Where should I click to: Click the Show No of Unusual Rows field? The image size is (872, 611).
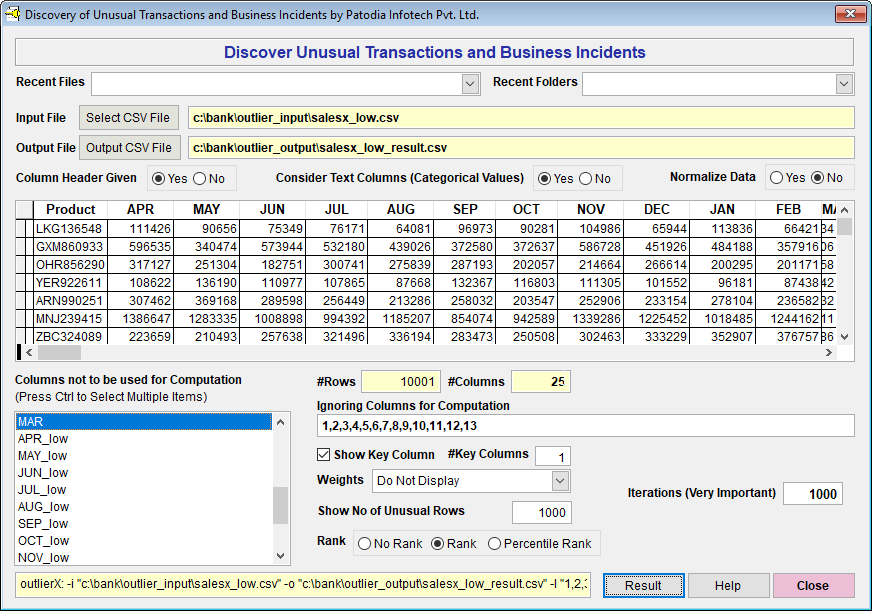[541, 513]
